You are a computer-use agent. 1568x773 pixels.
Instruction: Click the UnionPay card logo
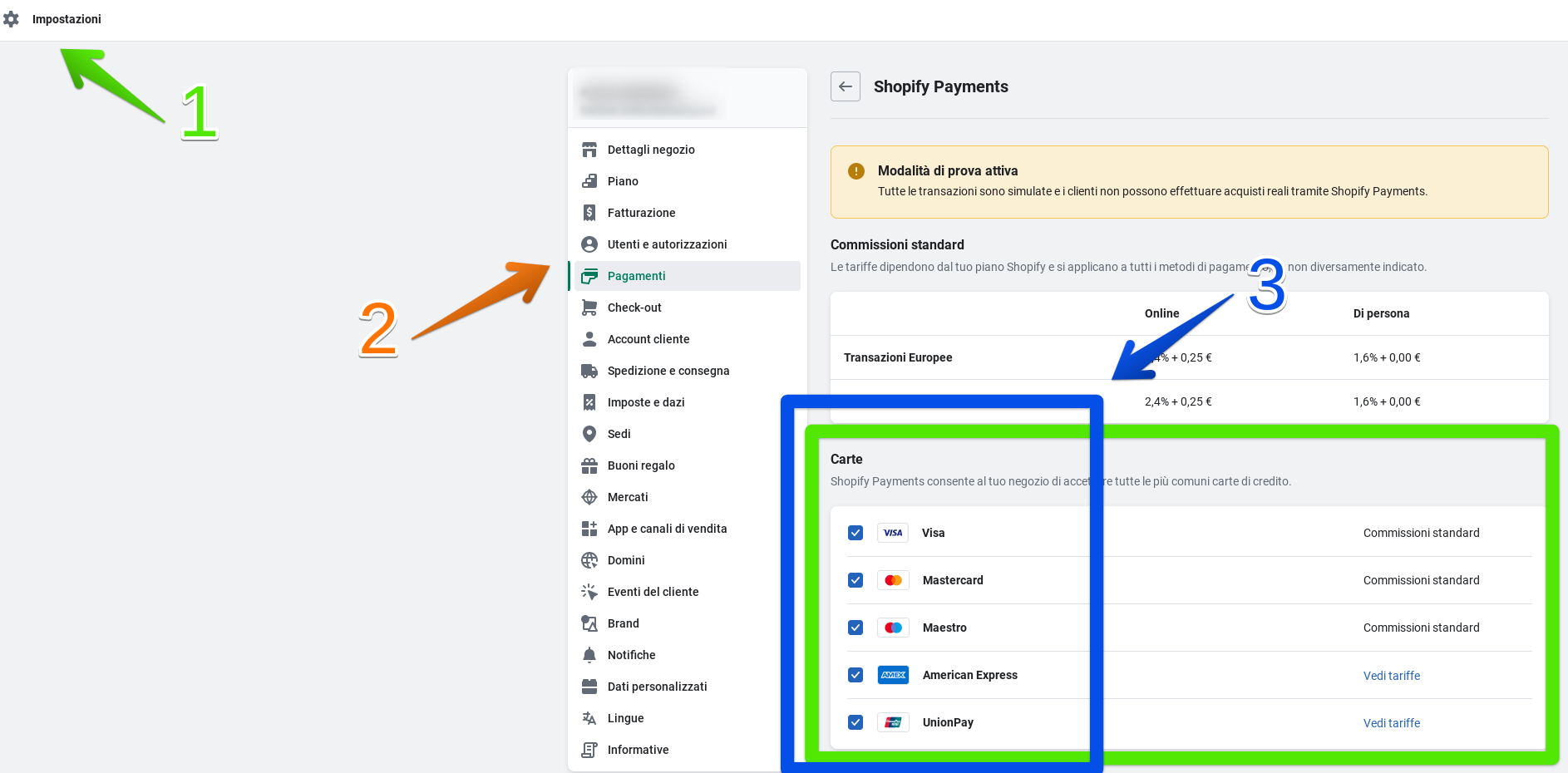[893, 722]
